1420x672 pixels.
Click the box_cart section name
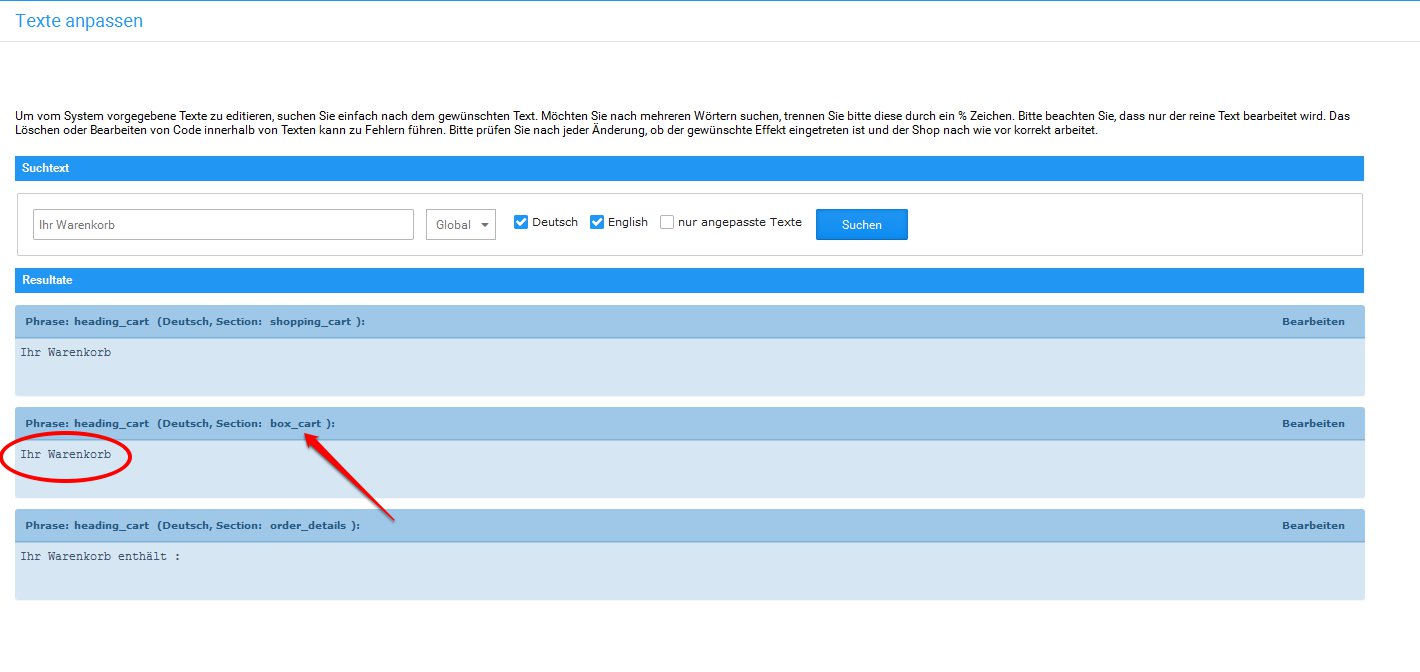(x=295, y=424)
